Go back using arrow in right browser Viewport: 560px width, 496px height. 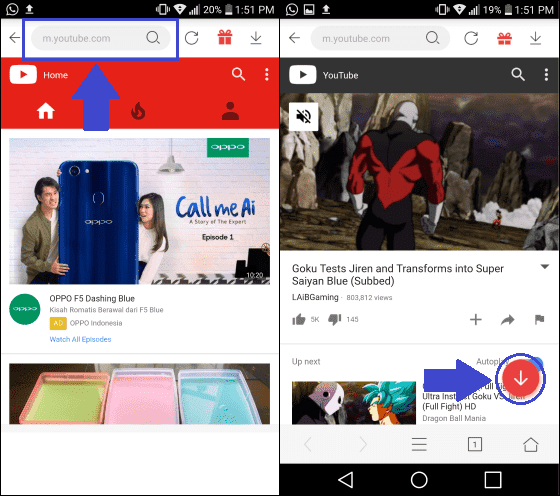point(294,37)
